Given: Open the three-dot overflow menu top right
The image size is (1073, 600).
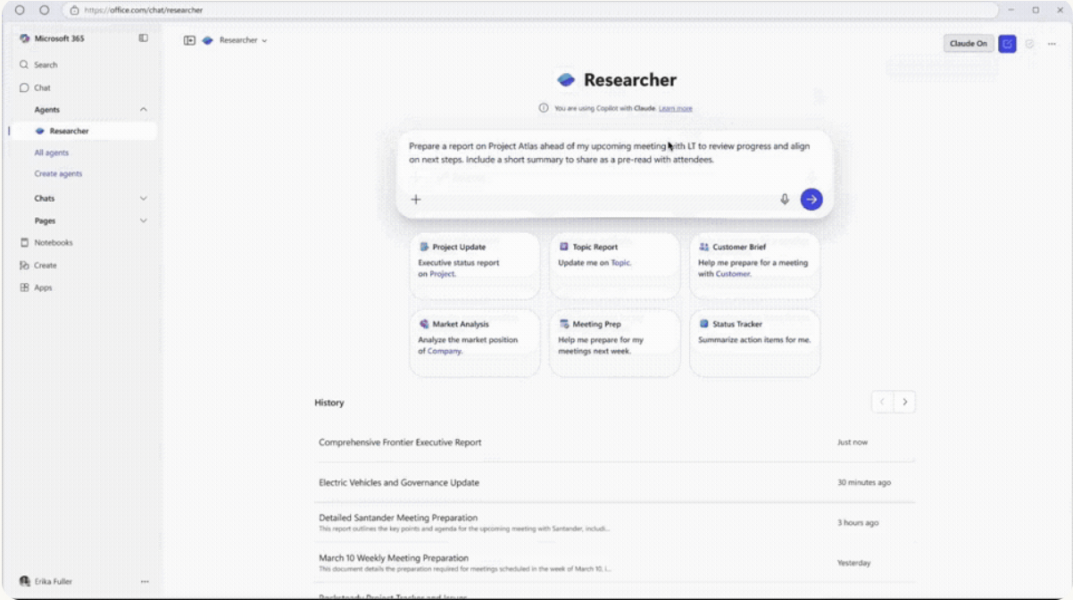Looking at the screenshot, I should [1052, 44].
